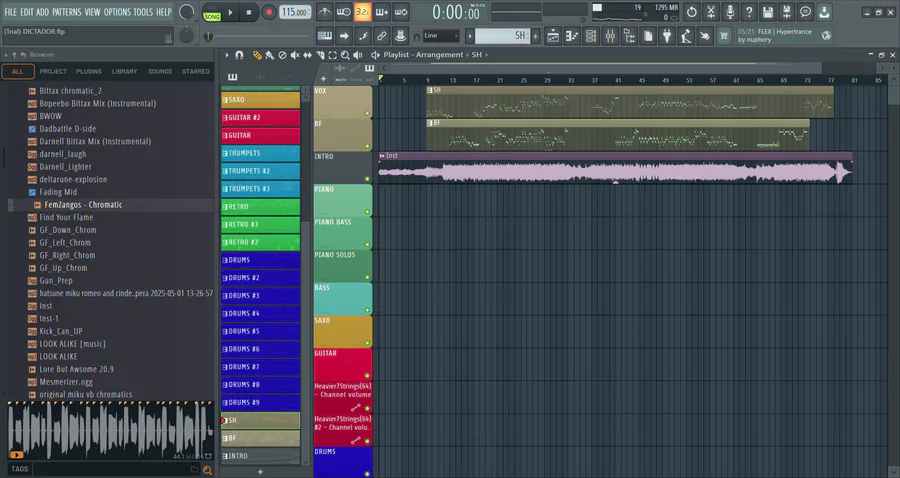The height and width of the screenshot is (478, 900).
Task: Click the song position slider
Action: (257, 36)
